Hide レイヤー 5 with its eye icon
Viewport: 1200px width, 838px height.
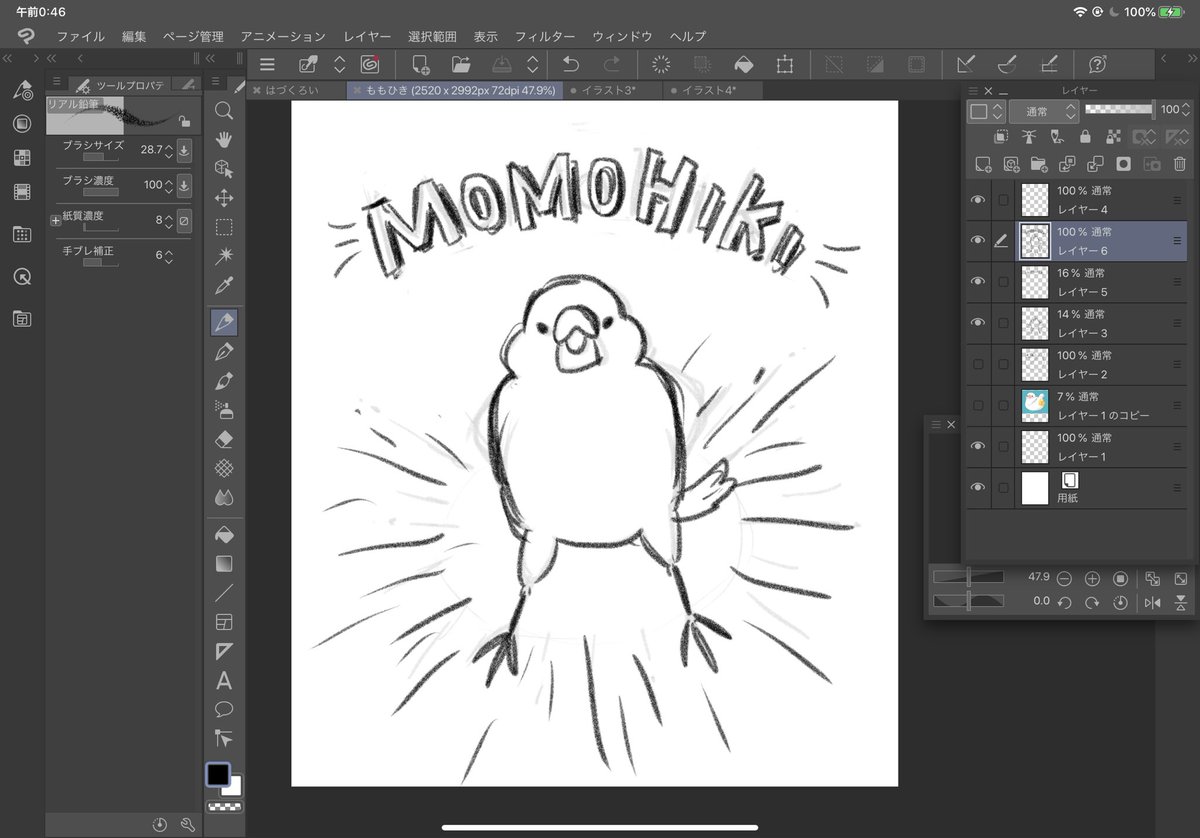[x=978, y=282]
